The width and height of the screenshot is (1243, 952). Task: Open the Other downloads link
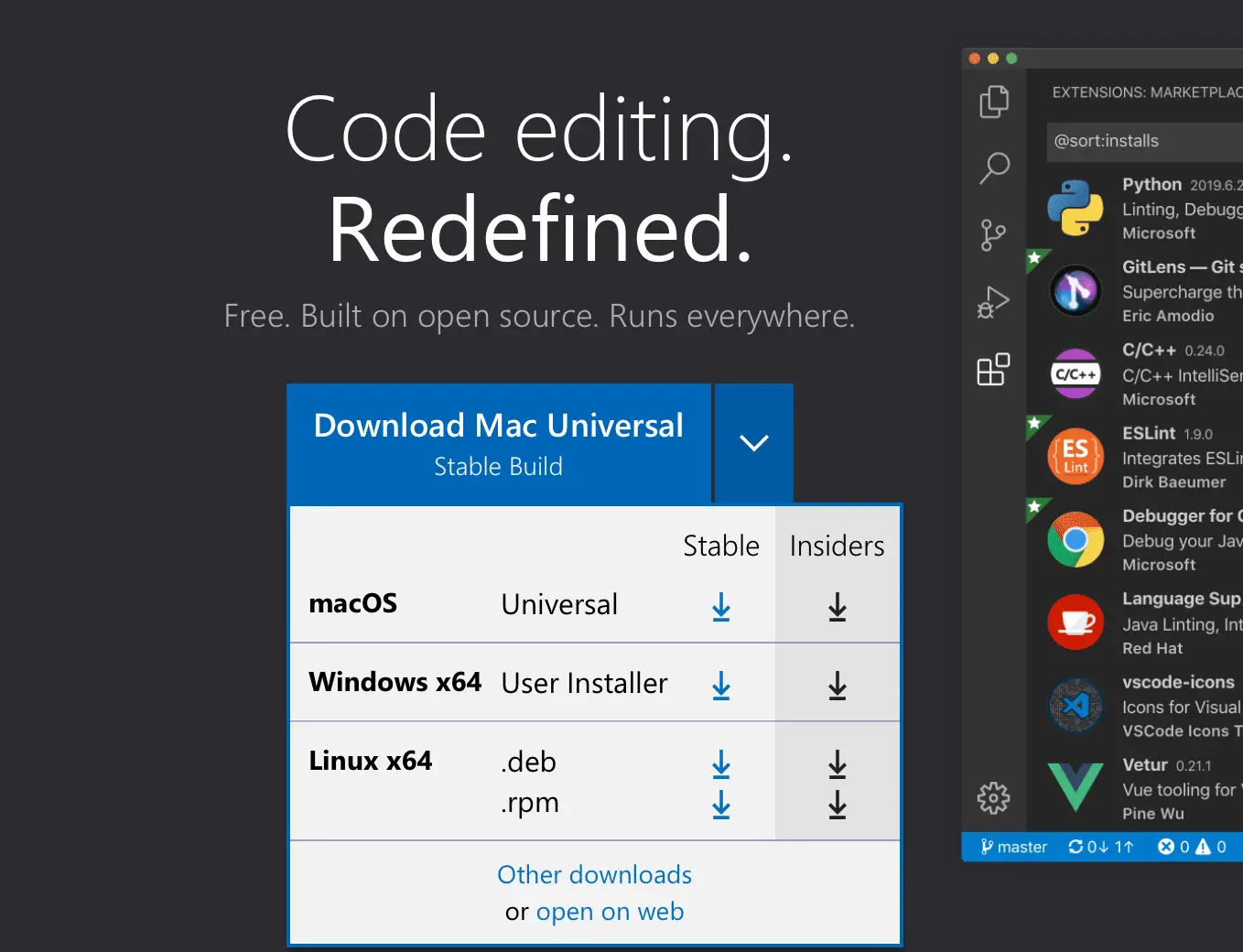594,875
